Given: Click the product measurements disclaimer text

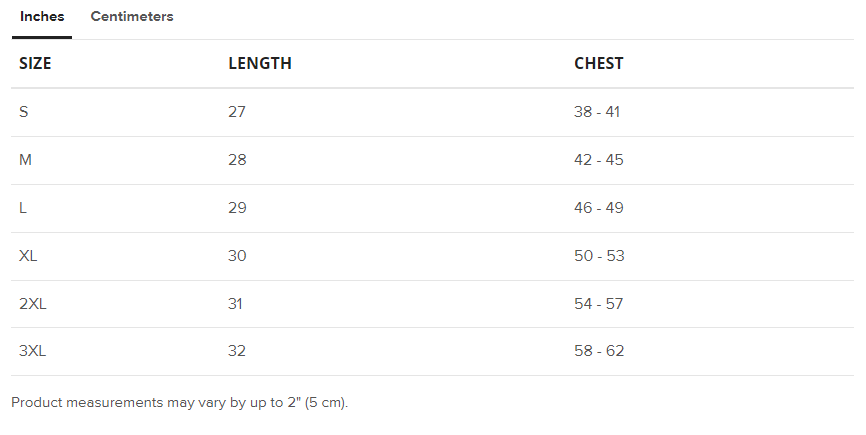Looking at the screenshot, I should pyautogui.click(x=179, y=403).
